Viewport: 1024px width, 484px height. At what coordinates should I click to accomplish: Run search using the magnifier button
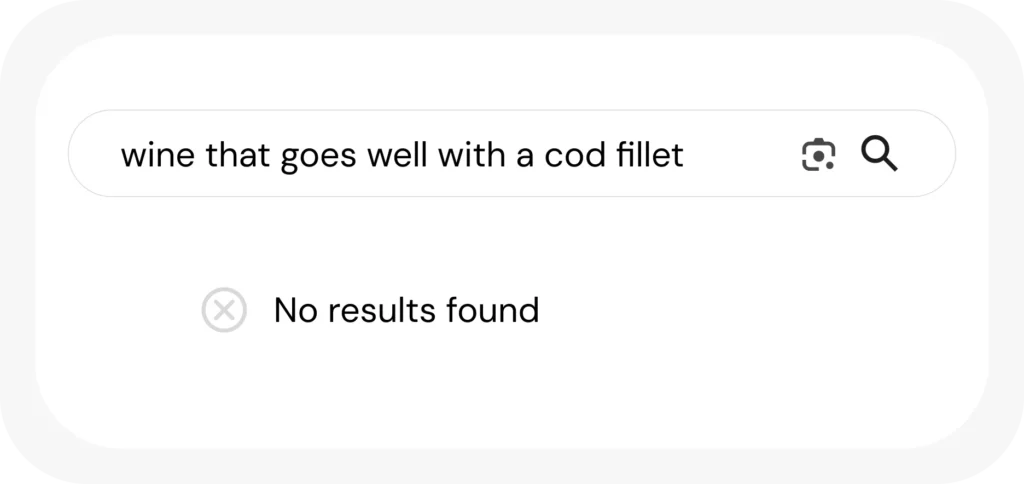tap(879, 154)
